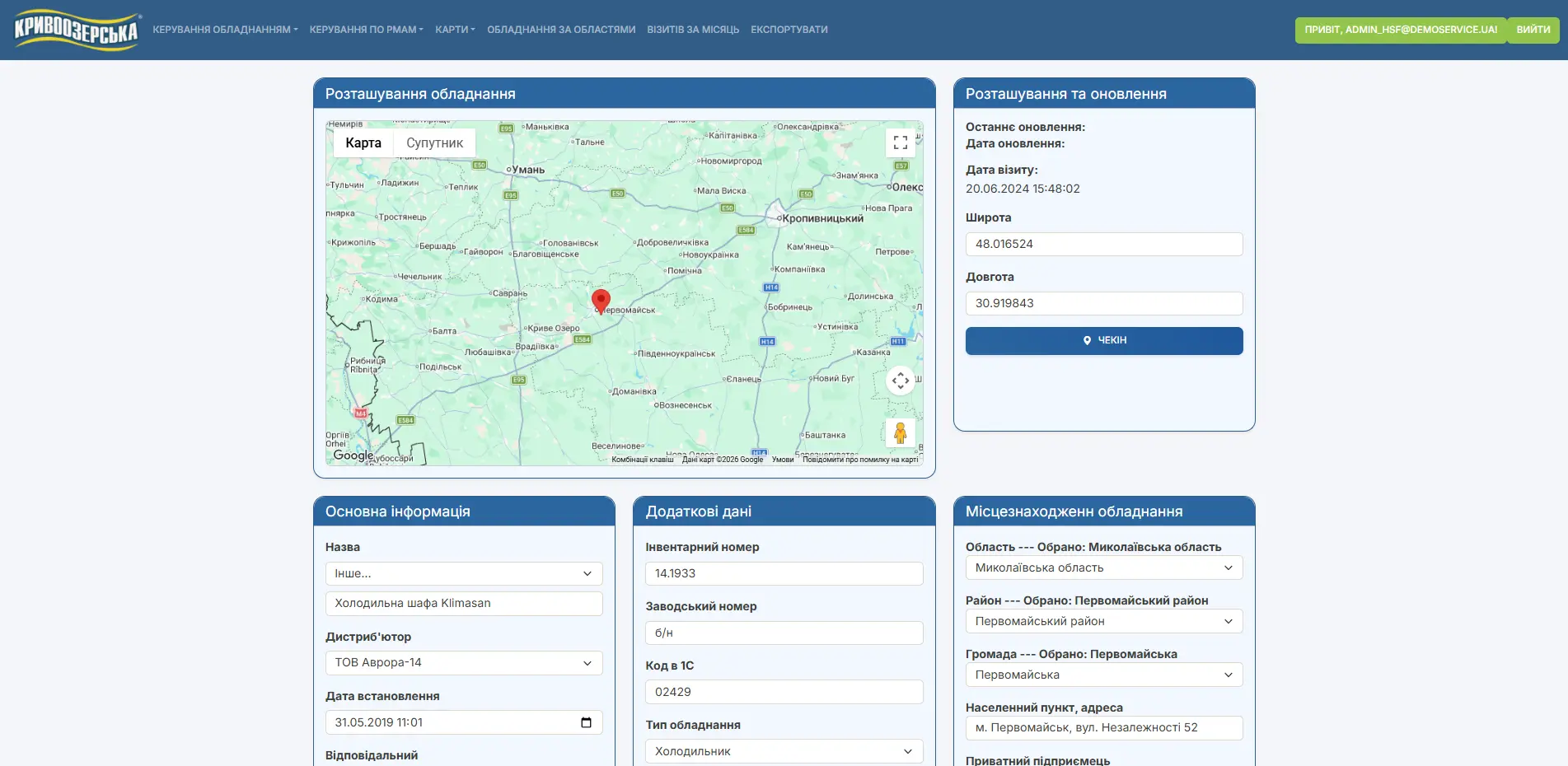
Task: Click the Дата встановлення date field
Action: tap(464, 722)
